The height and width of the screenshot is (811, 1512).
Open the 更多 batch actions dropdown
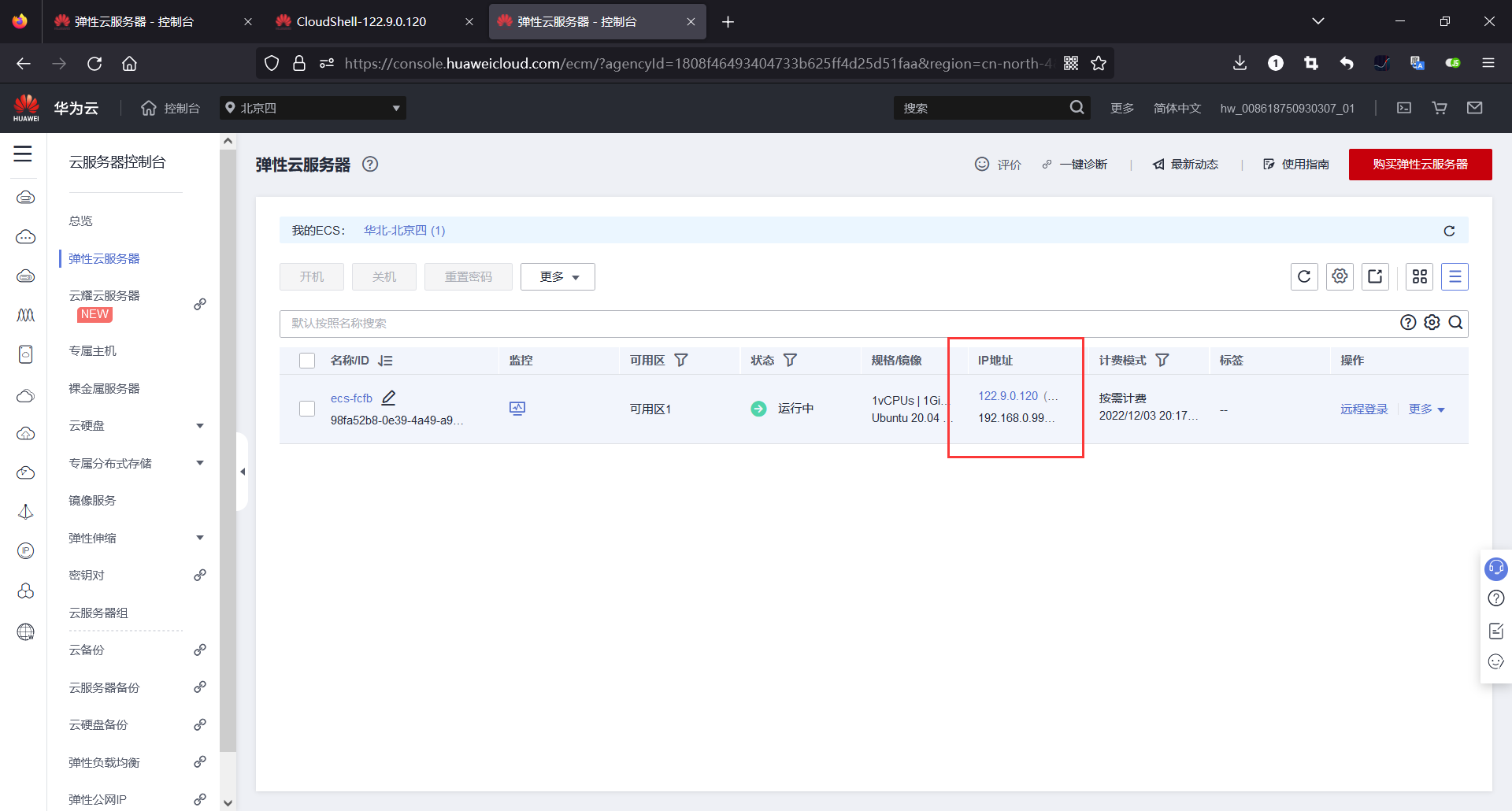tap(558, 276)
